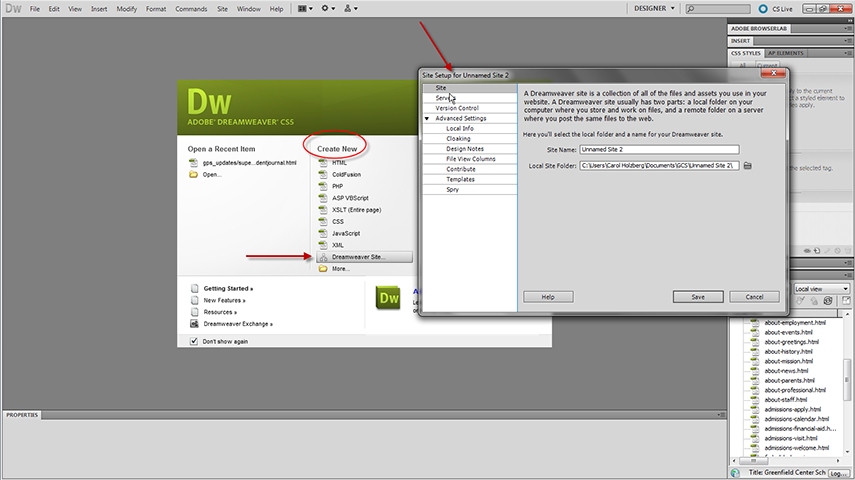This screenshot has width=855, height=480.
Task: Click the CS Live icon
Action: 763,9
